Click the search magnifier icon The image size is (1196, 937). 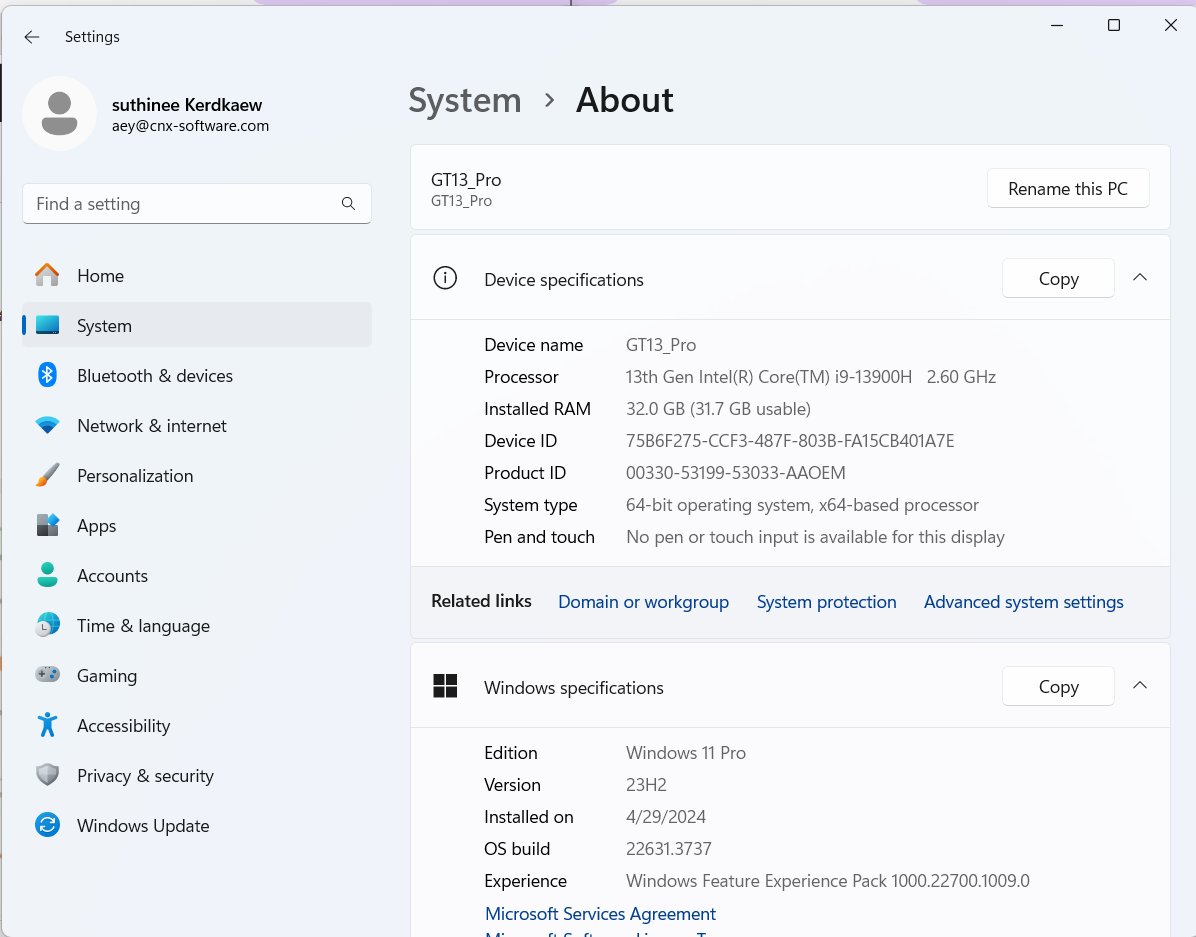pos(349,204)
